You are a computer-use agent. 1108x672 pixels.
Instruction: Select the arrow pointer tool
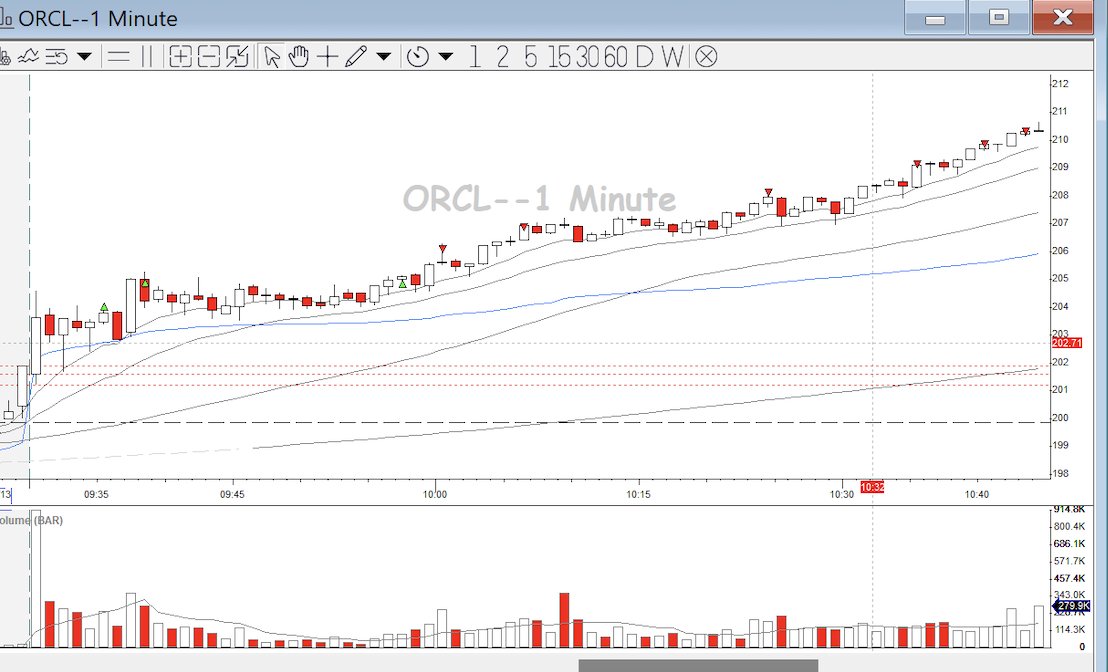pos(271,56)
